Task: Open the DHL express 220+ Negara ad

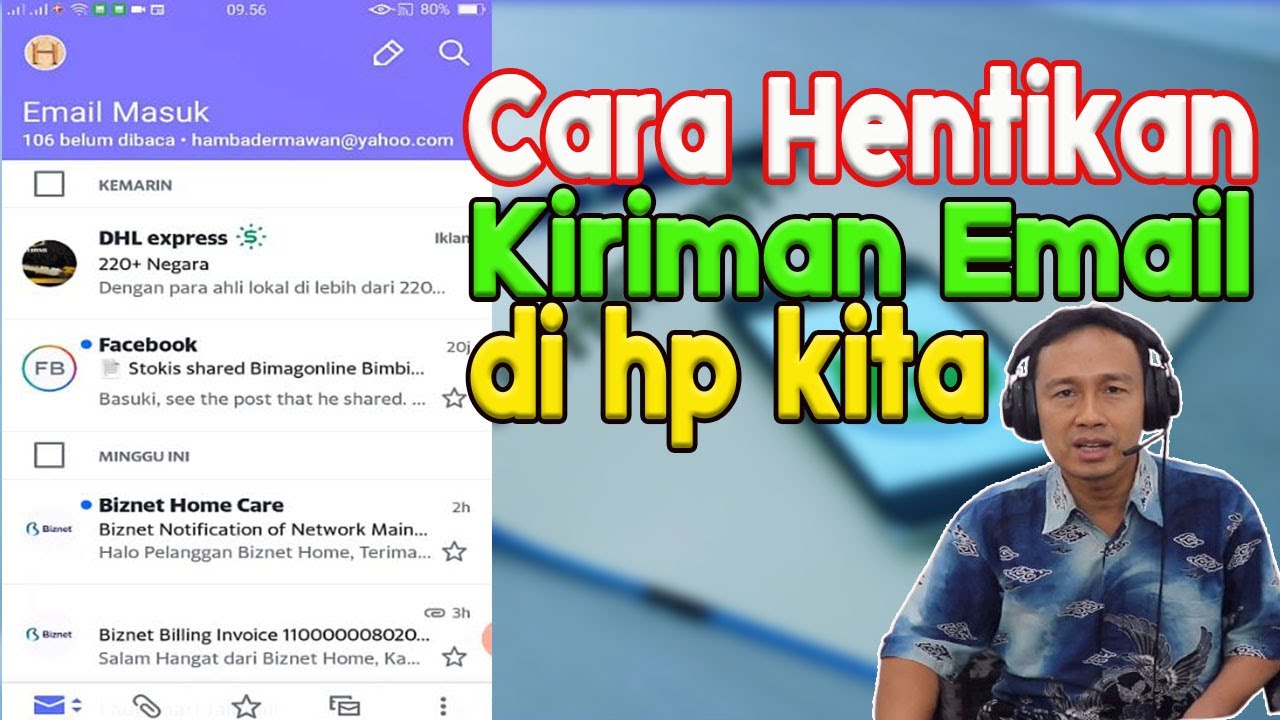Action: coord(246,263)
